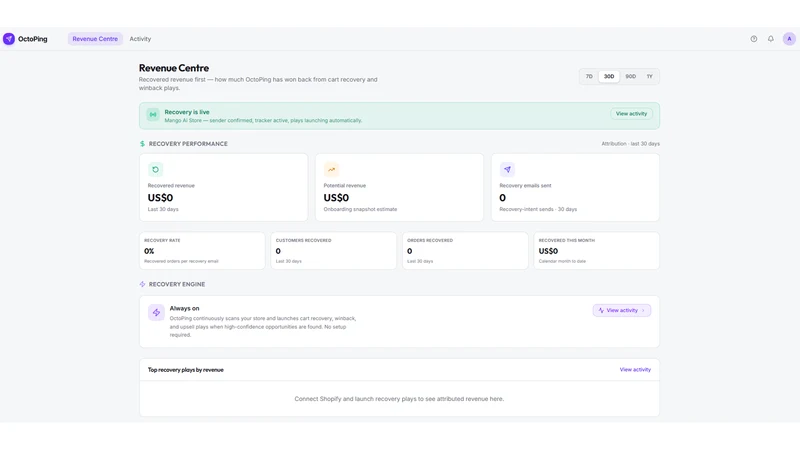Click the Recovery is live signal icon

pos(153,114)
